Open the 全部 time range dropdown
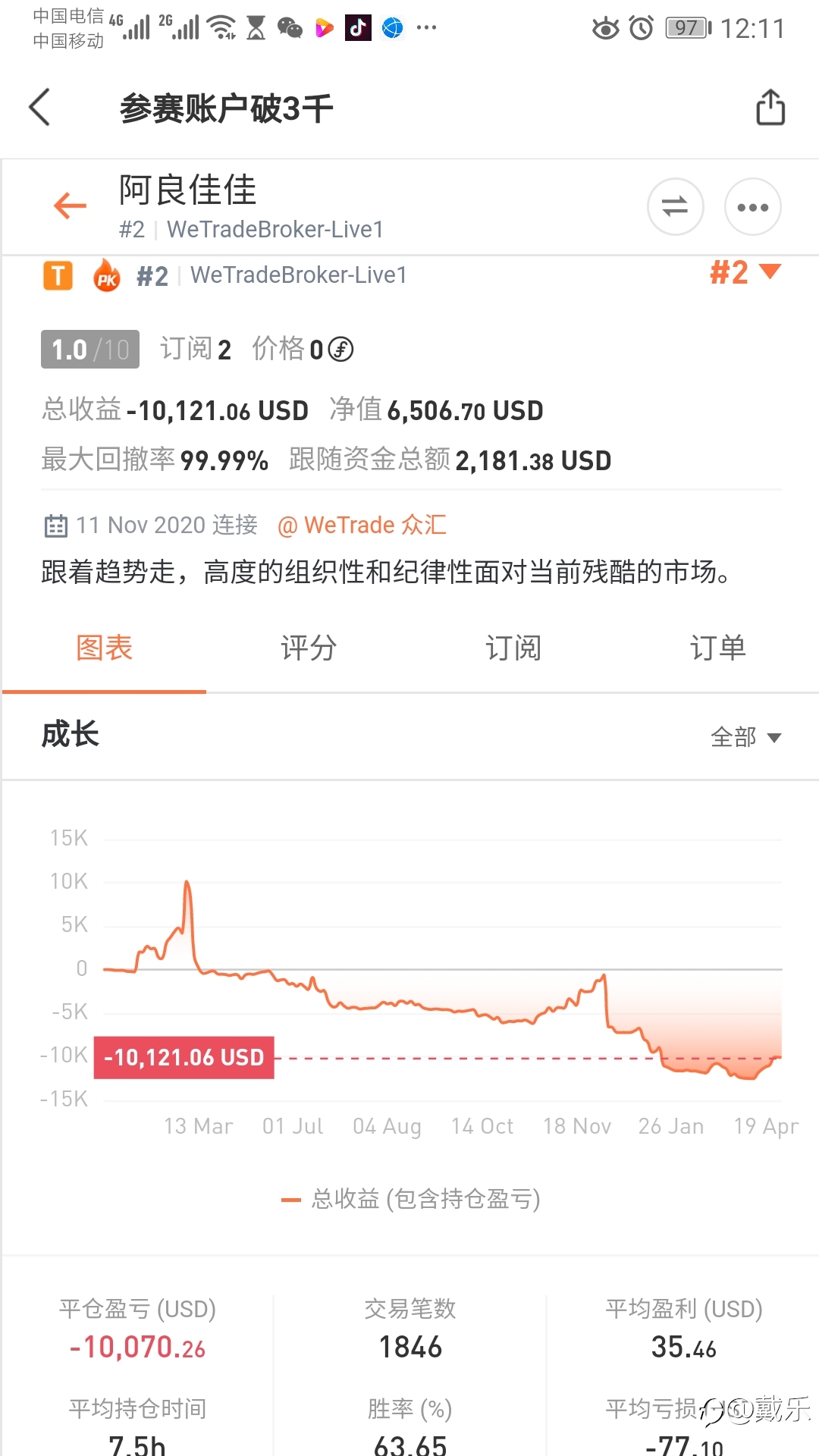Image resolution: width=819 pixels, height=1456 pixels. point(745,737)
